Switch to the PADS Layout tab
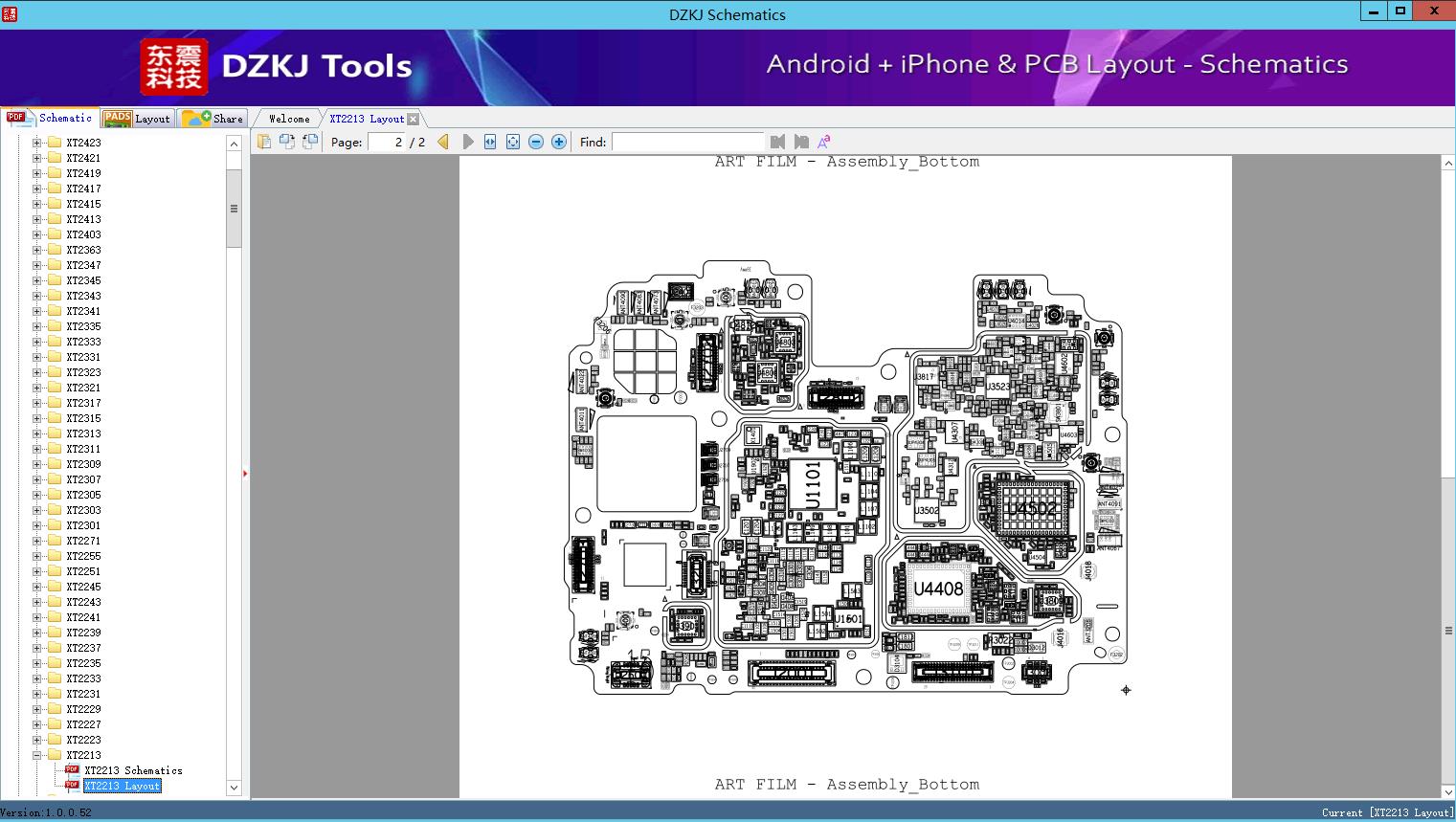 tap(137, 119)
